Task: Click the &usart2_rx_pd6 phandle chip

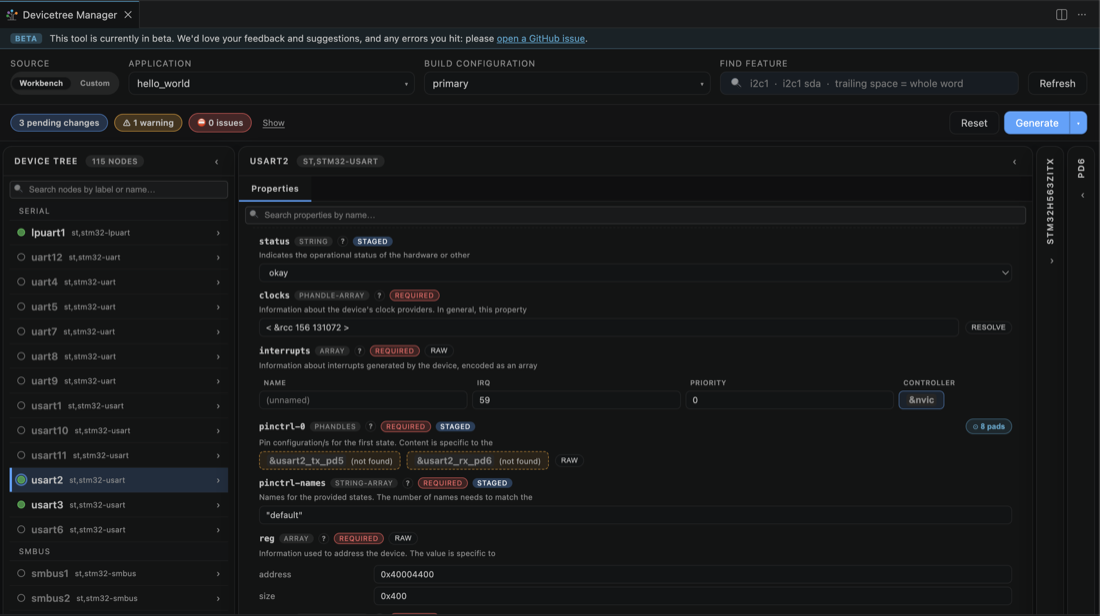Action: (478, 461)
